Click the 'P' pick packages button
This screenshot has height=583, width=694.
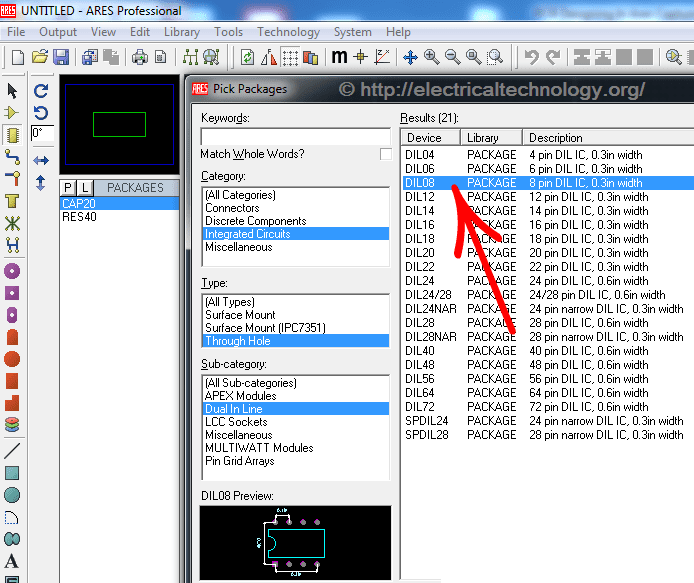pyautogui.click(x=68, y=188)
